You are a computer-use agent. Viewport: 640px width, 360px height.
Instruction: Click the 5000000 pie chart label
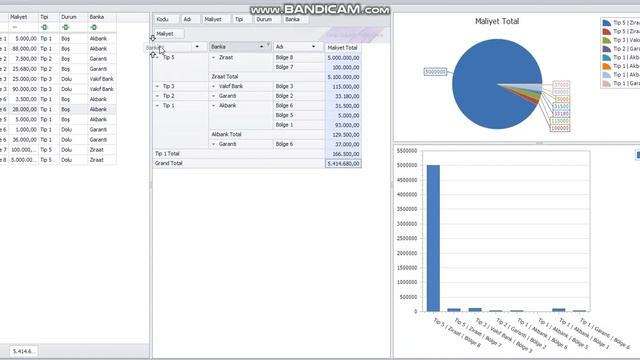coord(435,72)
